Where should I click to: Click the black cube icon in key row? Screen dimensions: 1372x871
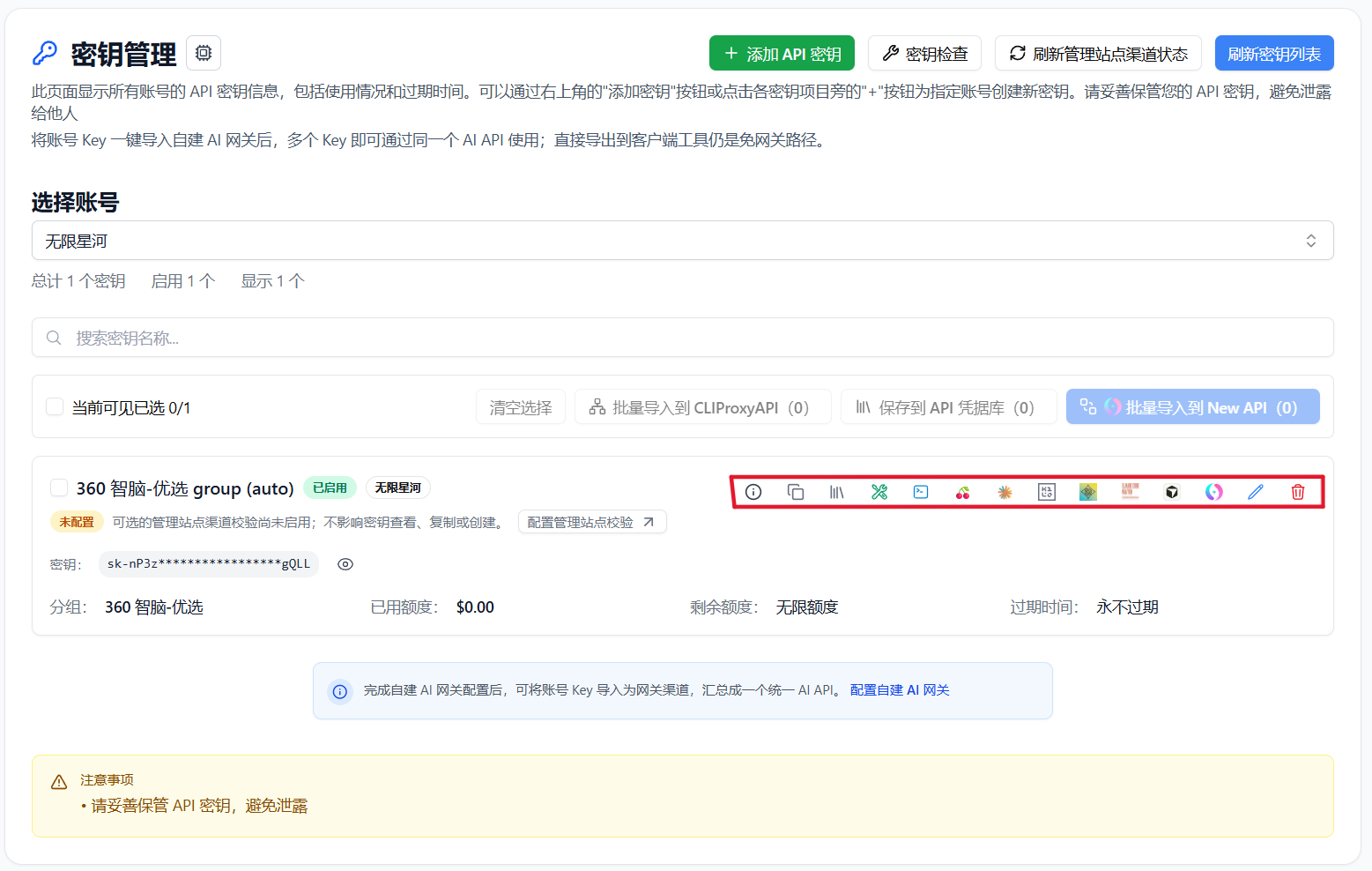coord(1172,492)
